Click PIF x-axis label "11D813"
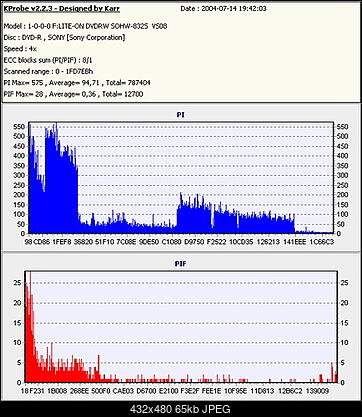Image resolution: width=362 pixels, height=417 pixels. pyautogui.click(x=262, y=391)
